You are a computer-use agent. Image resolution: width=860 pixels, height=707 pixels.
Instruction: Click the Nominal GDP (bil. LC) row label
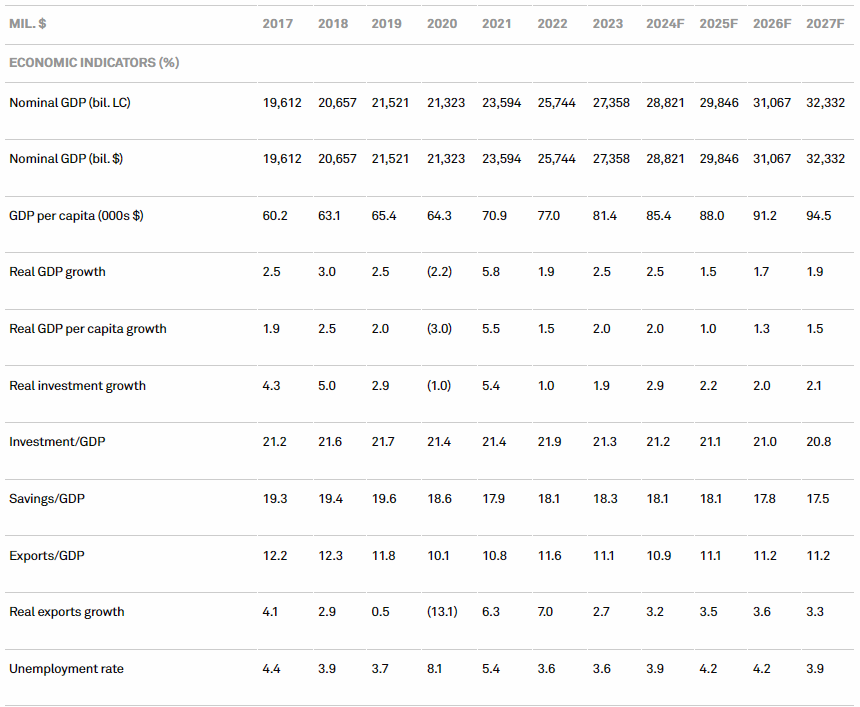pos(70,103)
